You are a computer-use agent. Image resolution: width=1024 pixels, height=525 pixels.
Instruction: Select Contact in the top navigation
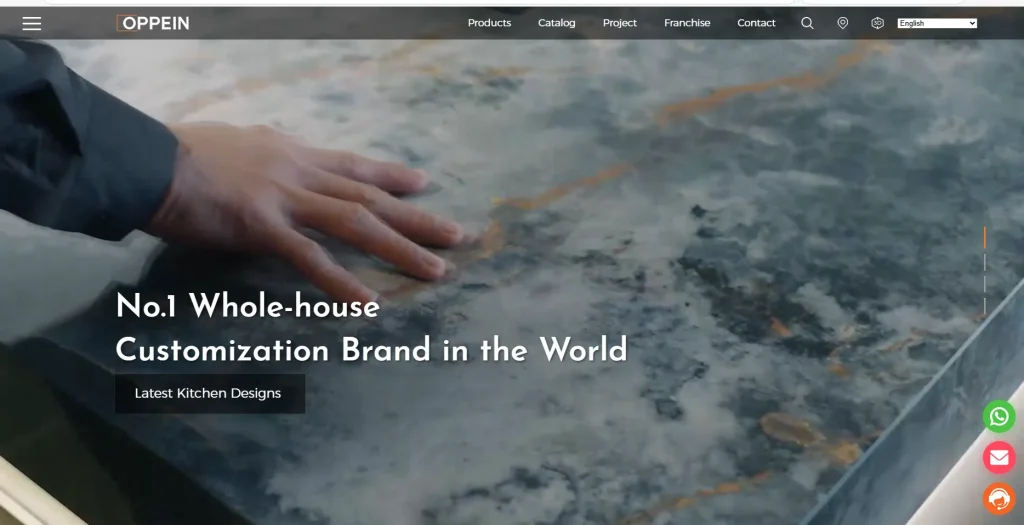(x=756, y=23)
